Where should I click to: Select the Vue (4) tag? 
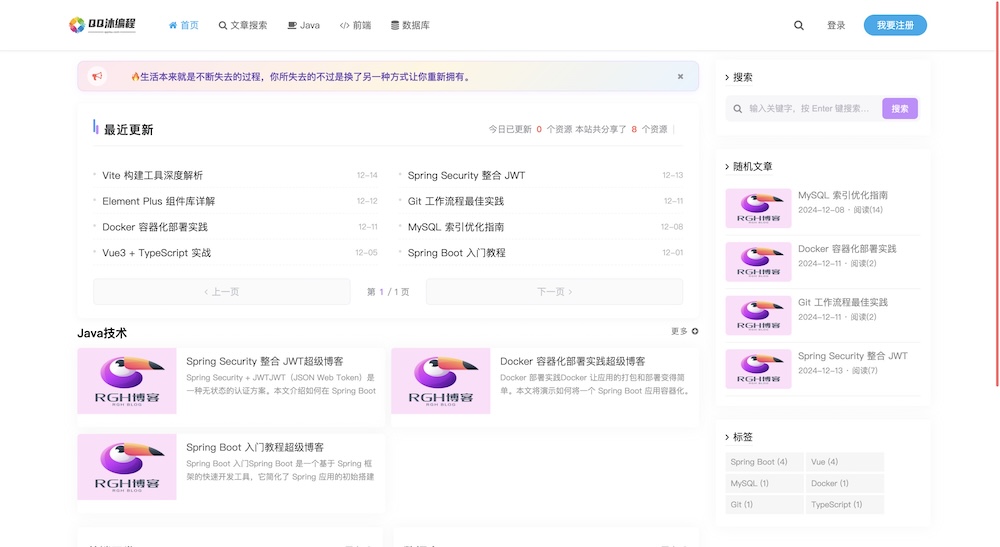point(844,462)
